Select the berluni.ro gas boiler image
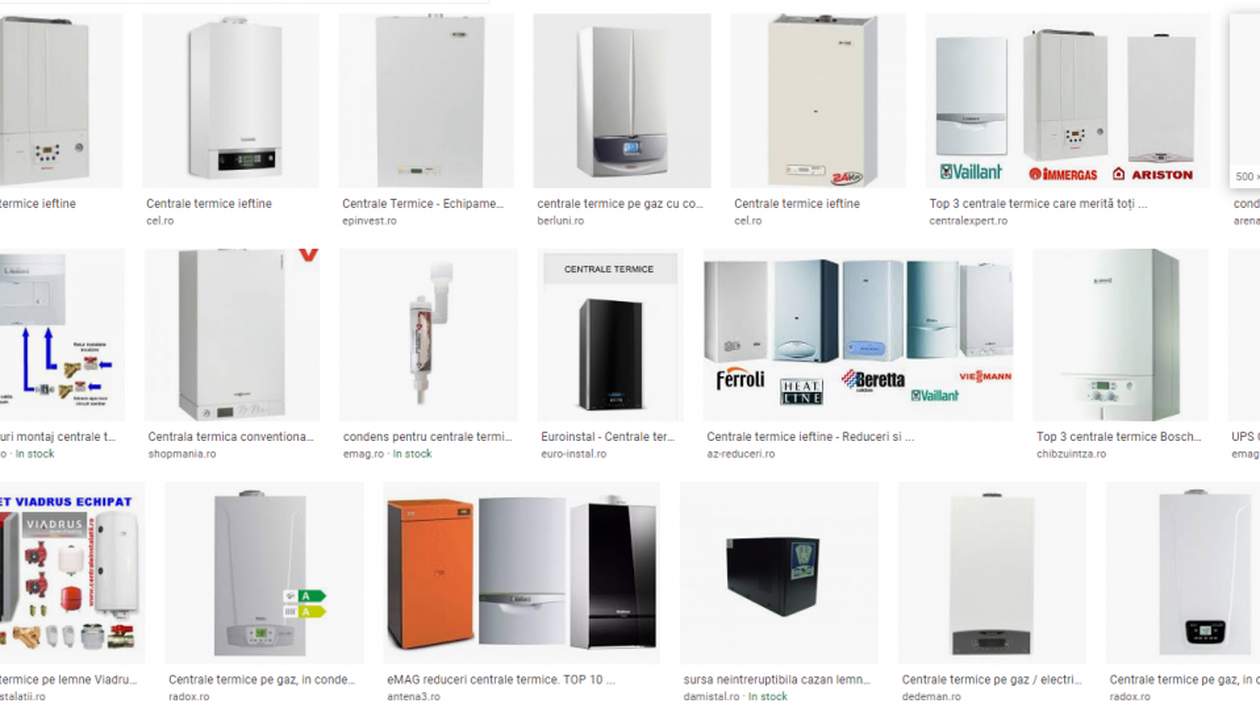This screenshot has width=1260, height=712. click(x=622, y=101)
